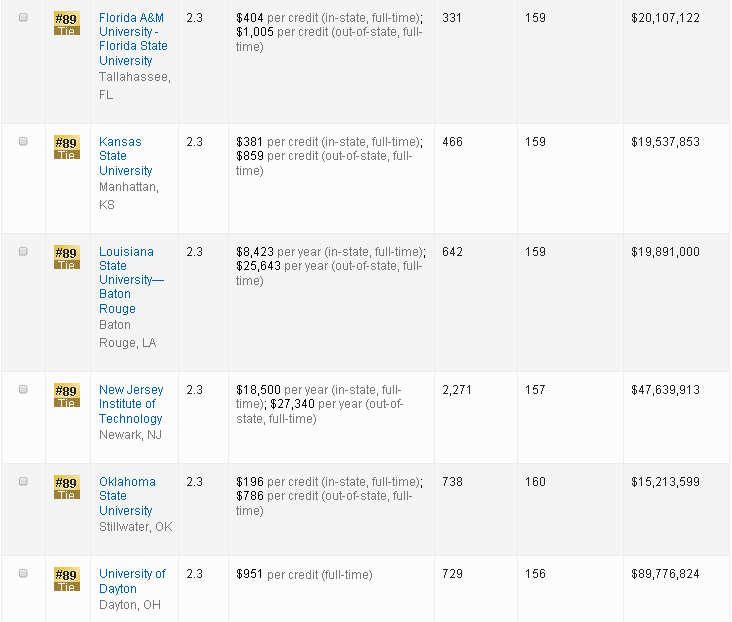Click the #89 Tie badge beside Kansas State
Image resolution: width=732 pixels, height=622 pixels.
pos(66,147)
